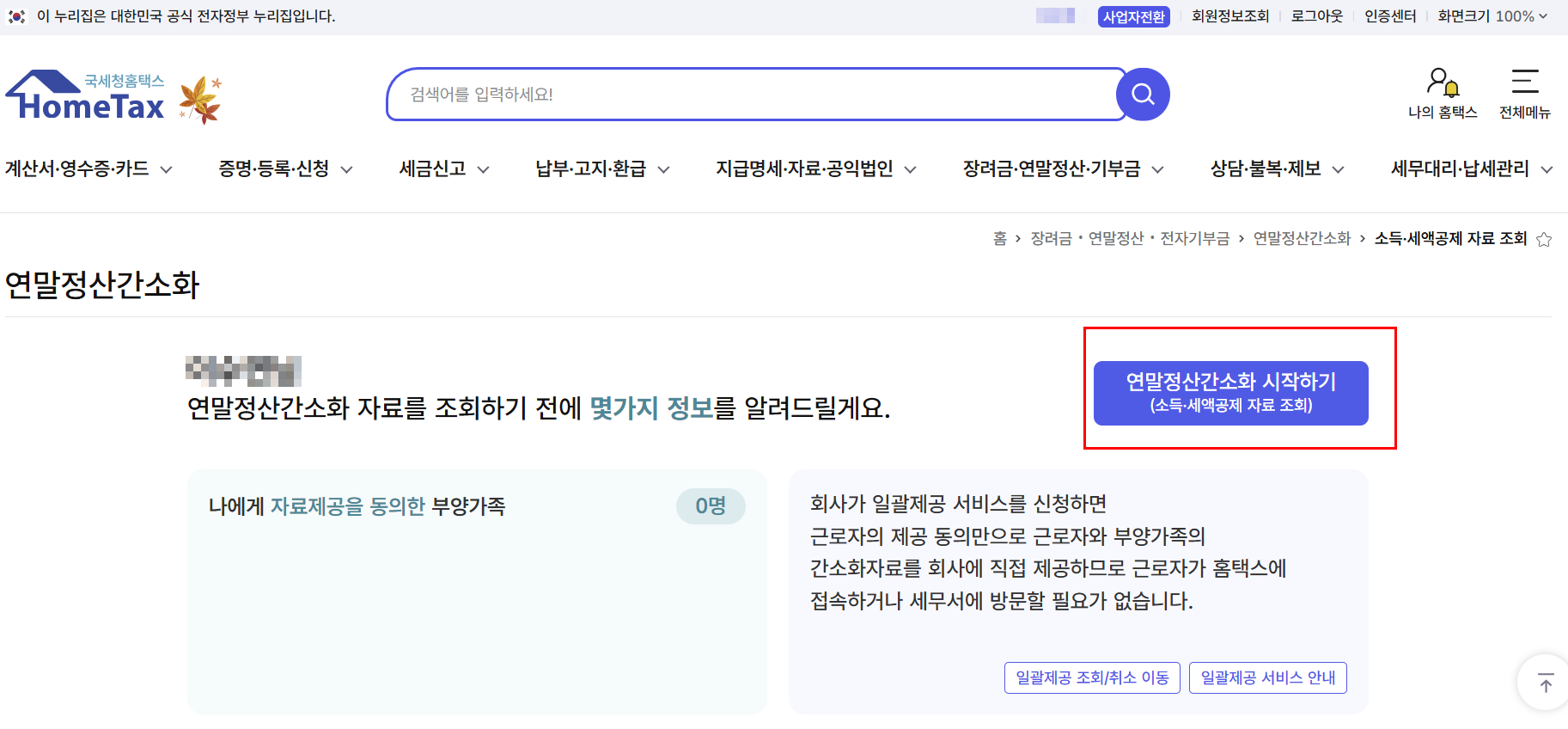This screenshot has height=729, width=1568.
Task: Click 일괄제공 서비스 안내 button
Action: click(1267, 677)
